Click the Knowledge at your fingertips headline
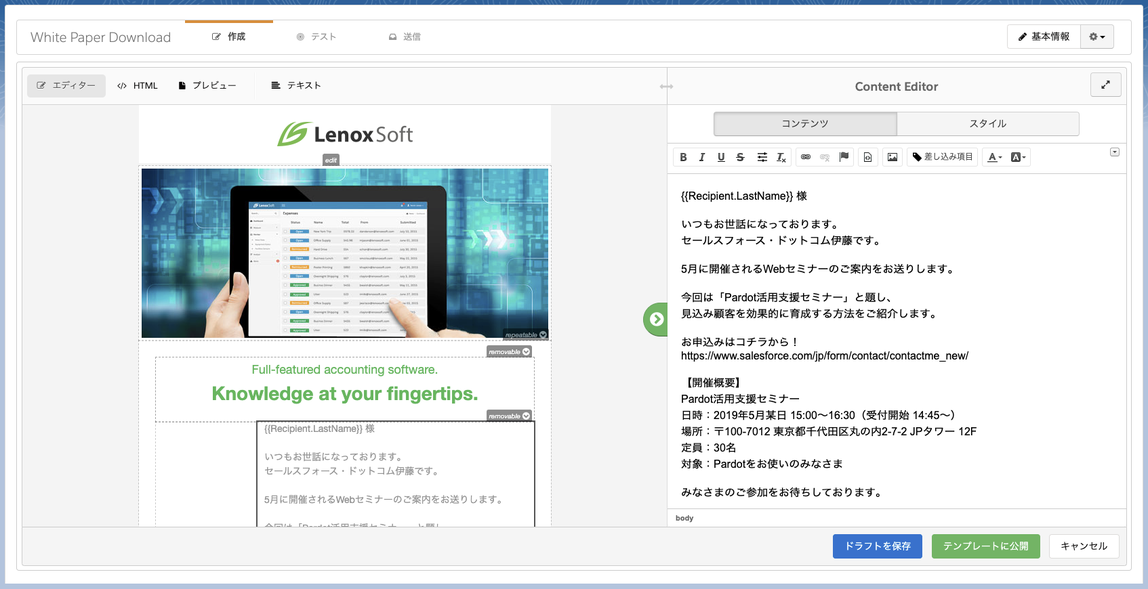Image resolution: width=1148 pixels, height=589 pixels. (x=345, y=393)
